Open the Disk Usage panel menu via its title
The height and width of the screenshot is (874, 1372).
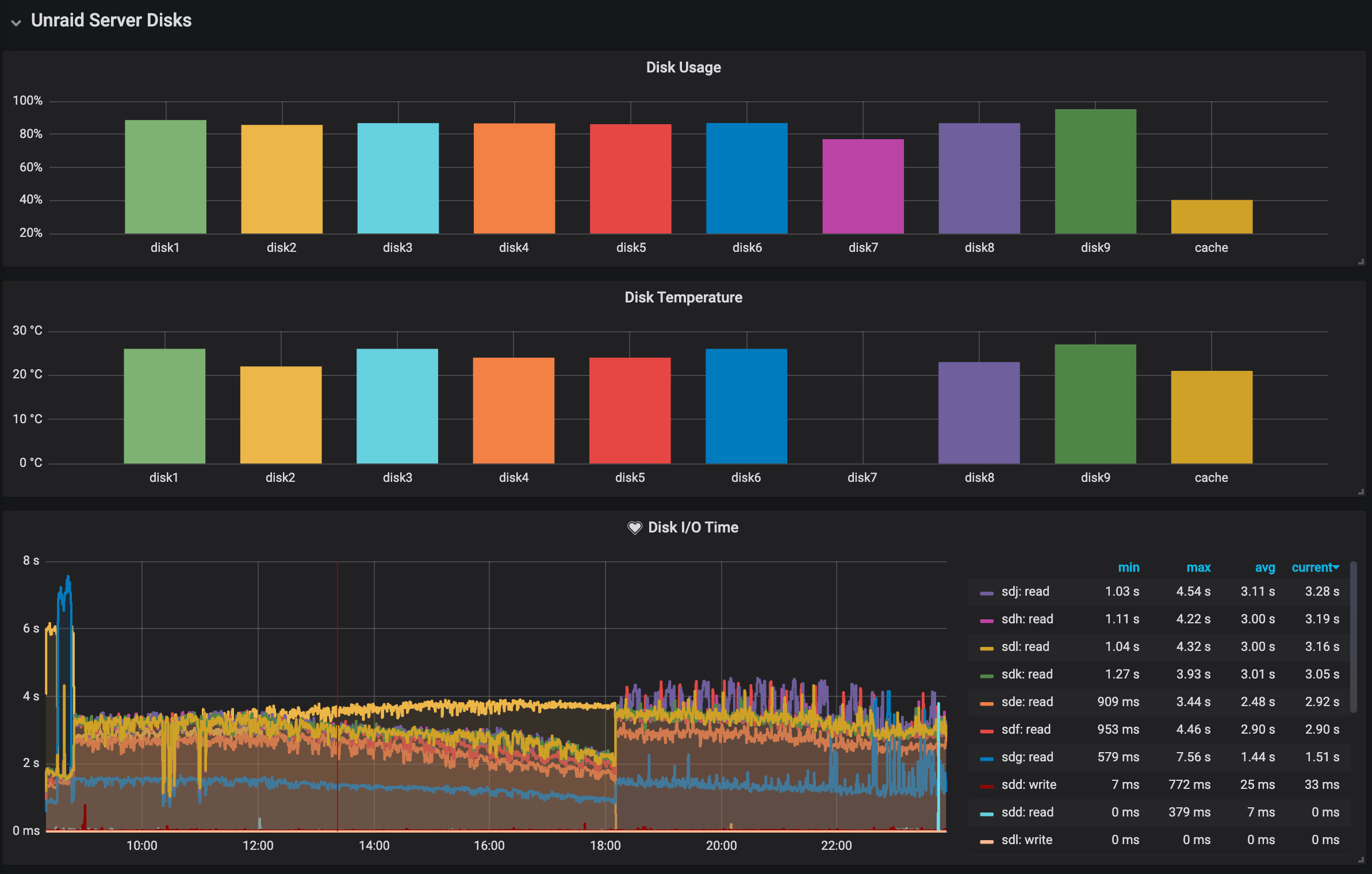coord(684,67)
